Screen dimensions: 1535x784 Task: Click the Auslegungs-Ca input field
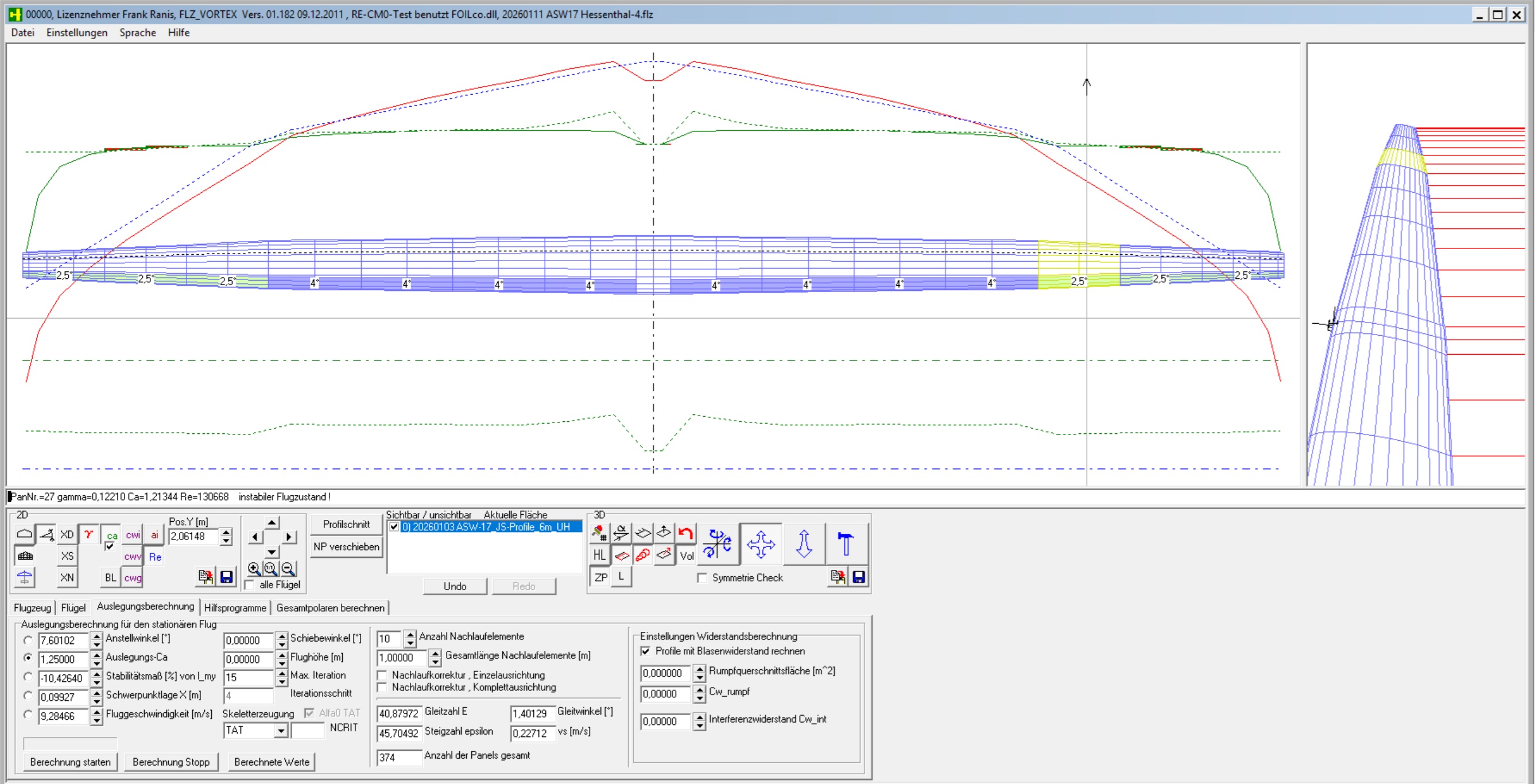(63, 659)
